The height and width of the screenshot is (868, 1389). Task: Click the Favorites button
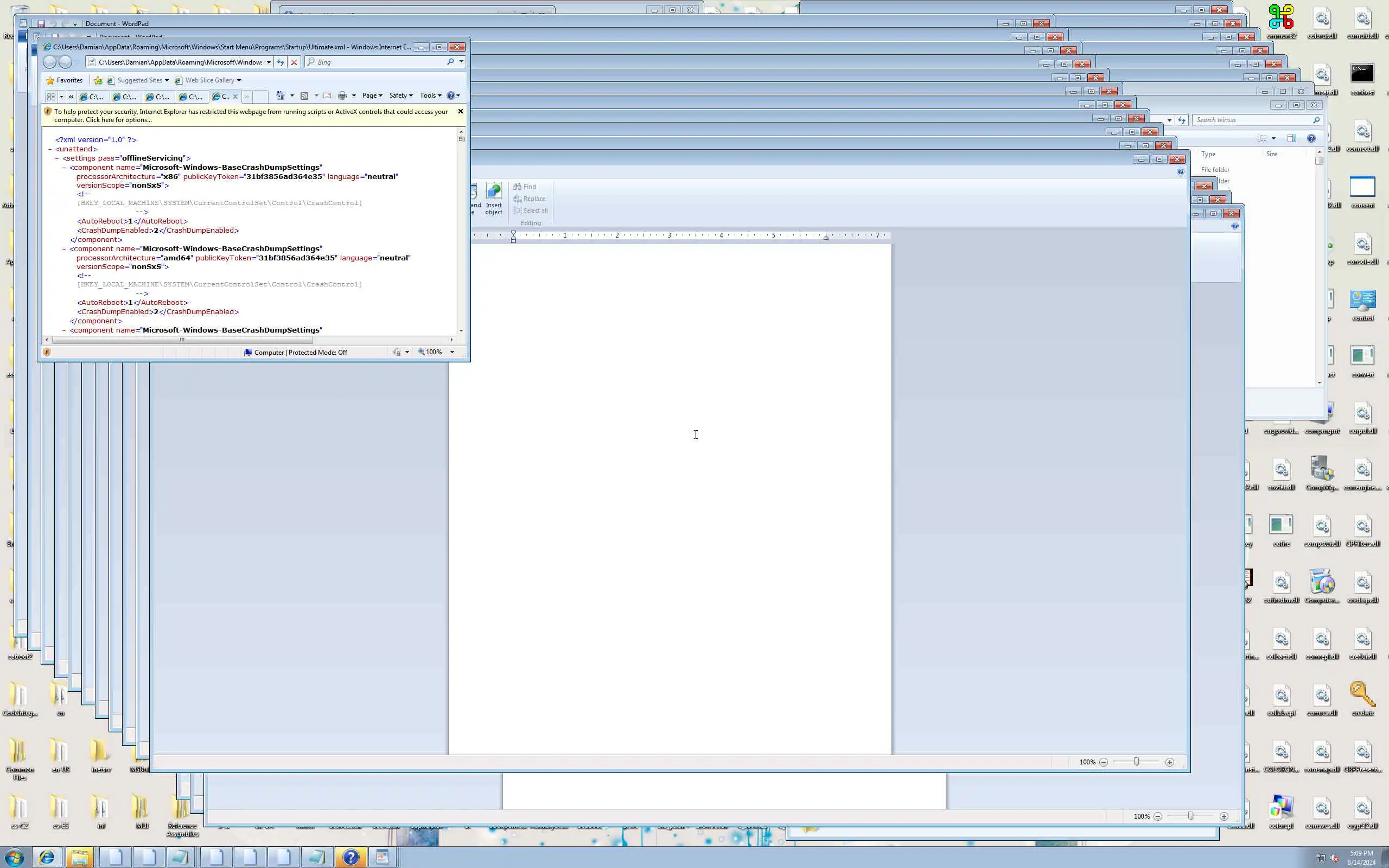(64, 80)
